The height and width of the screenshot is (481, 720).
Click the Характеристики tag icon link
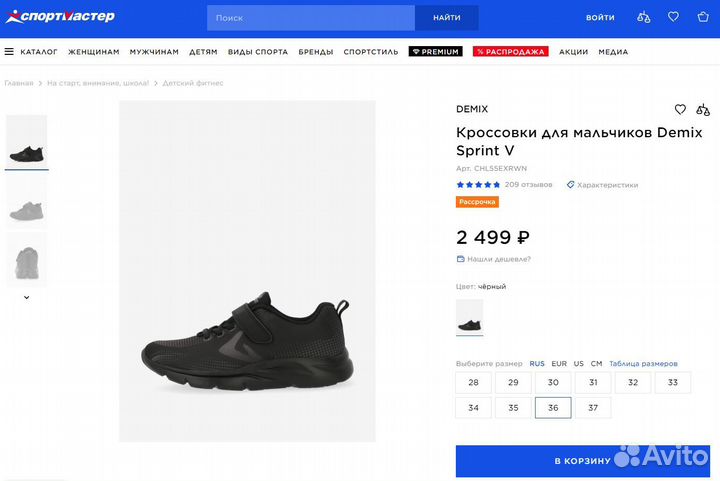tap(602, 185)
